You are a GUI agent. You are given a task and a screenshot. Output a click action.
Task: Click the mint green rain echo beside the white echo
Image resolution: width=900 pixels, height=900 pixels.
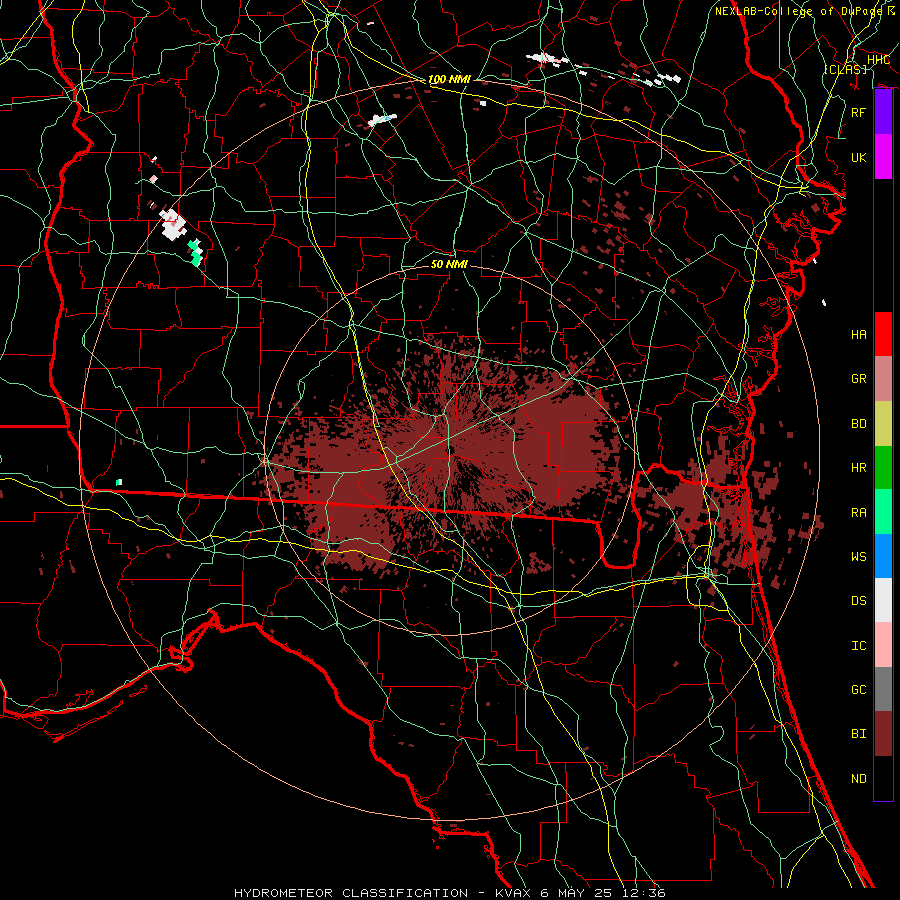pyautogui.click(x=196, y=252)
